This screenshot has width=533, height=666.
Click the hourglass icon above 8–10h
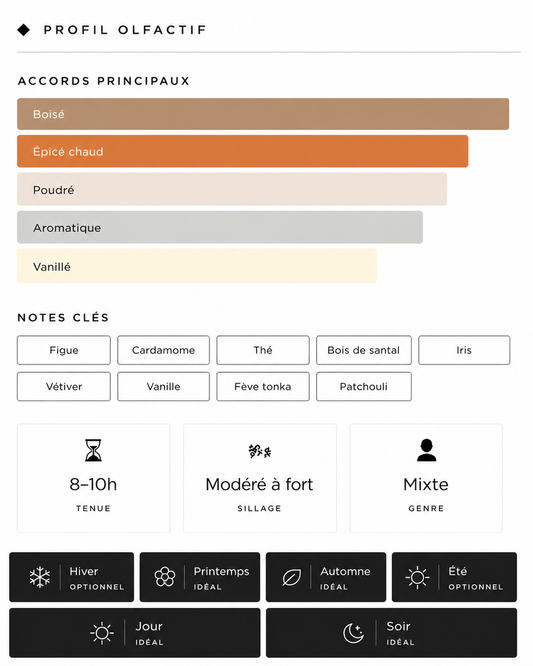93,450
